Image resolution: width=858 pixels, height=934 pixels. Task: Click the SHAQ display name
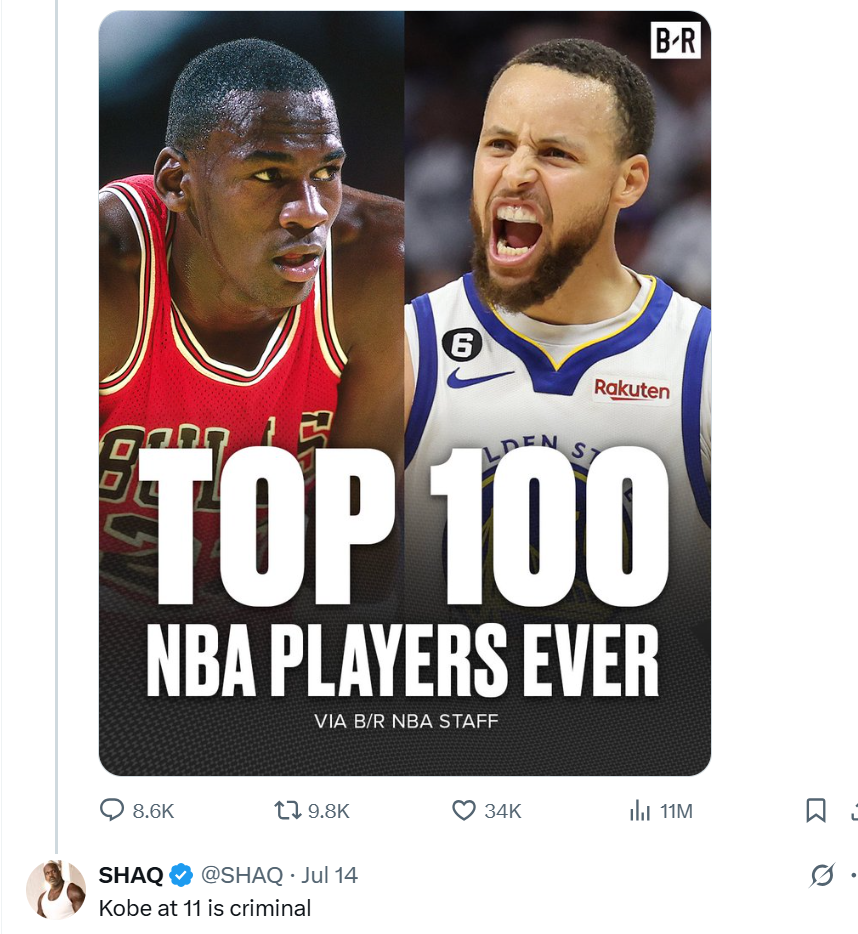(x=130, y=876)
